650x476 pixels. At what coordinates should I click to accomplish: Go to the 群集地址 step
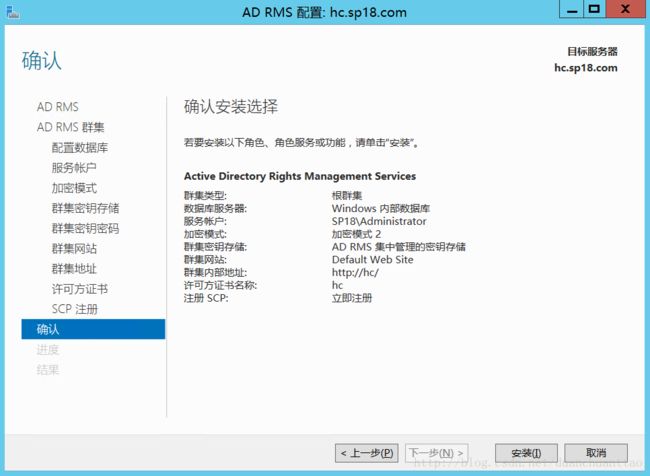point(74,269)
